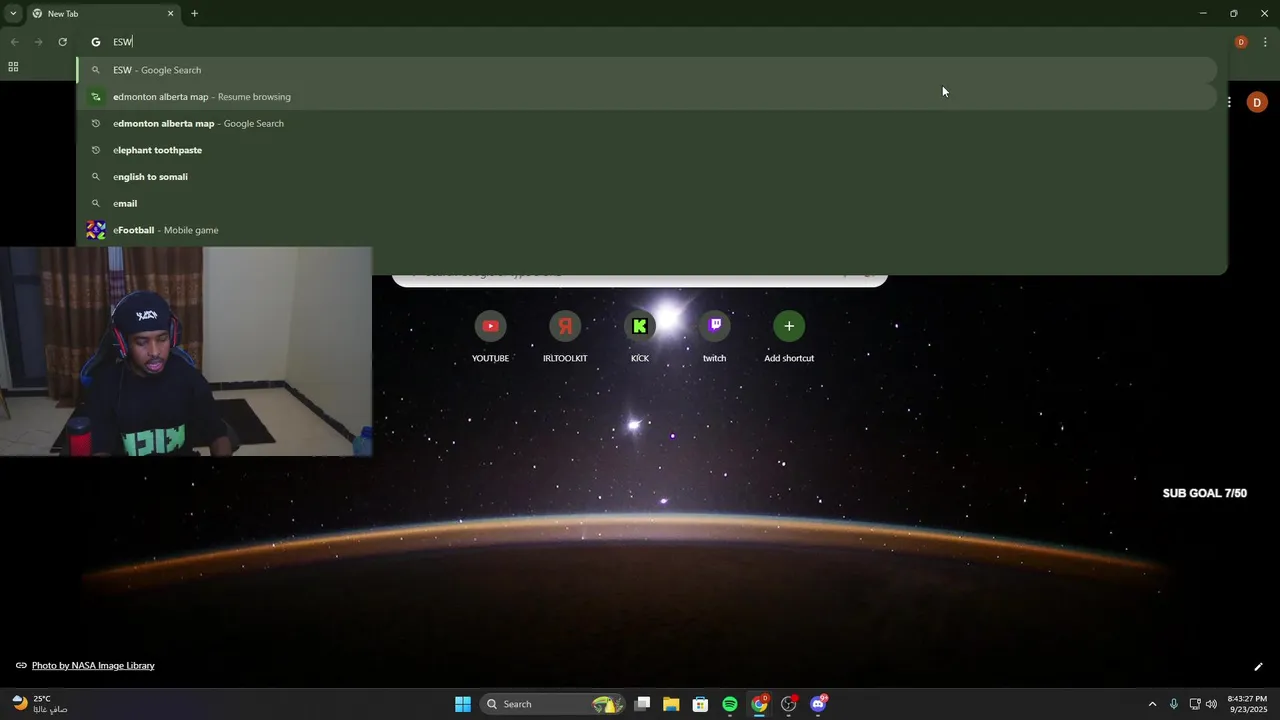This screenshot has width=1280, height=720.
Task: Open the Windows Start menu
Action: pos(463,704)
